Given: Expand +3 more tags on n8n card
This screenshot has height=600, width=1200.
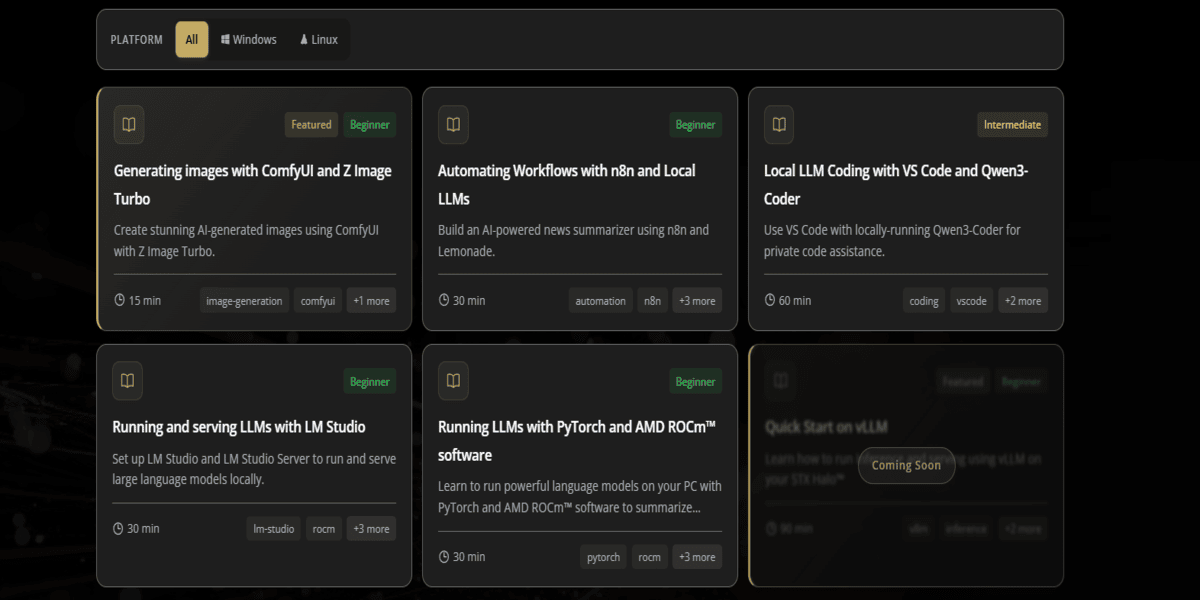Looking at the screenshot, I should point(697,300).
